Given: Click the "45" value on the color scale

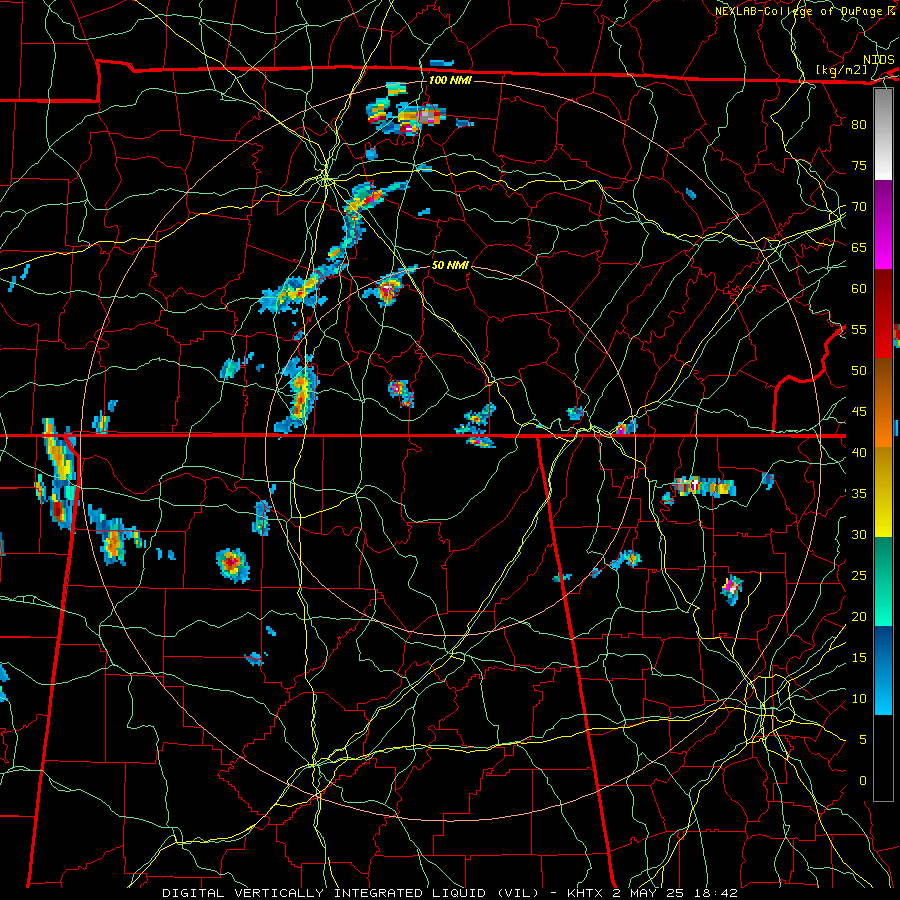Looking at the screenshot, I should [x=859, y=412].
